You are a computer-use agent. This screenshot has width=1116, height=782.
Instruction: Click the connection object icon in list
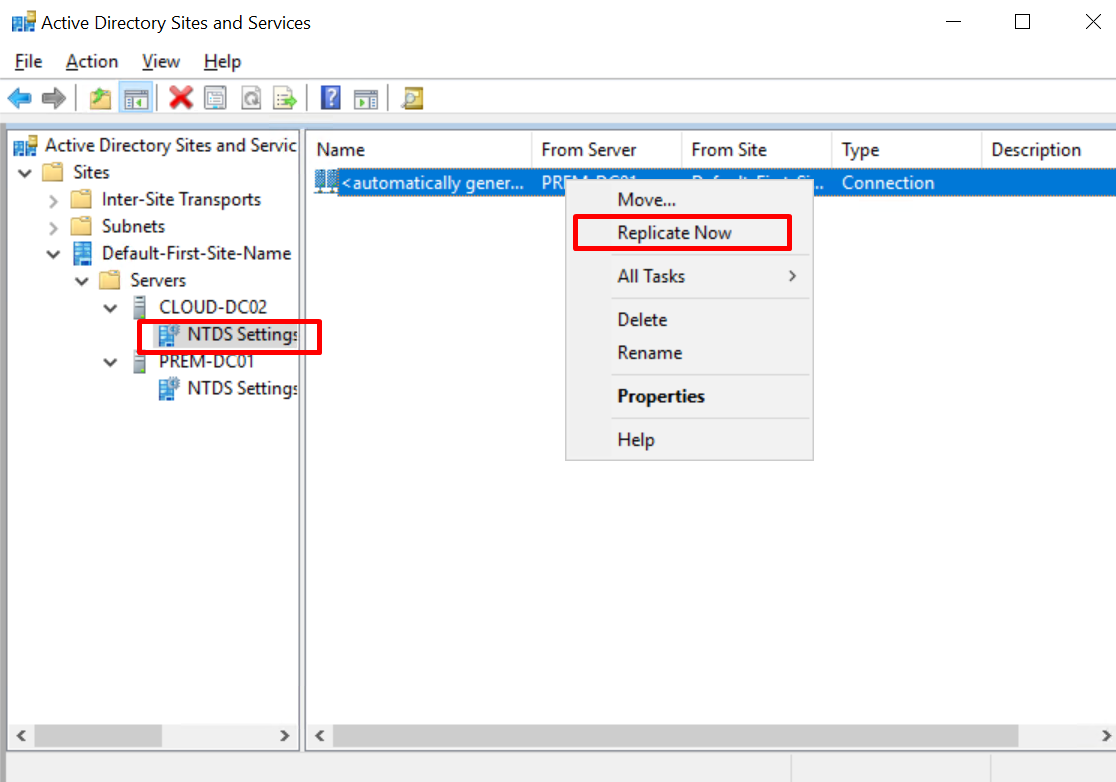point(327,181)
